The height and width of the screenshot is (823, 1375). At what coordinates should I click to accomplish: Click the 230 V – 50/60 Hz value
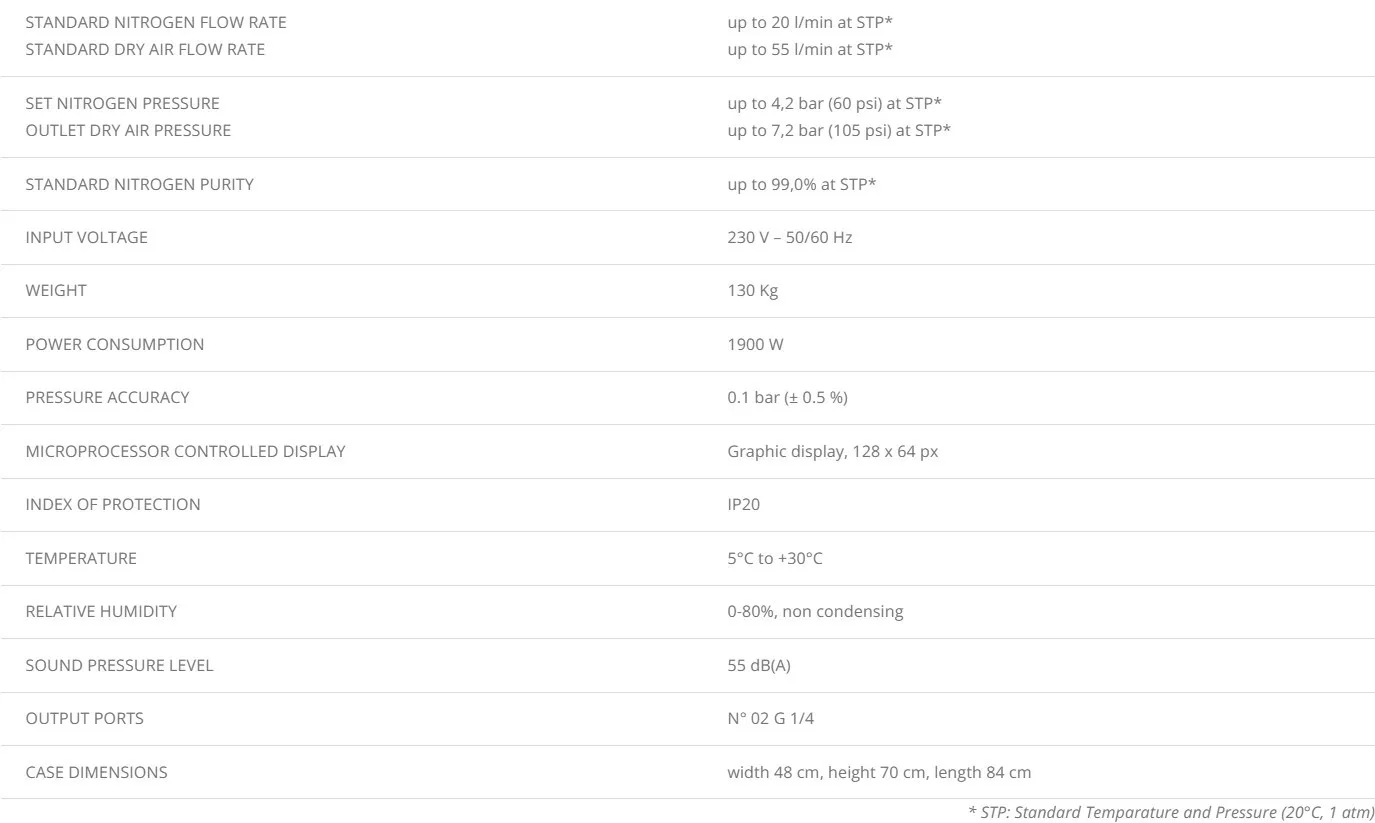click(x=789, y=237)
